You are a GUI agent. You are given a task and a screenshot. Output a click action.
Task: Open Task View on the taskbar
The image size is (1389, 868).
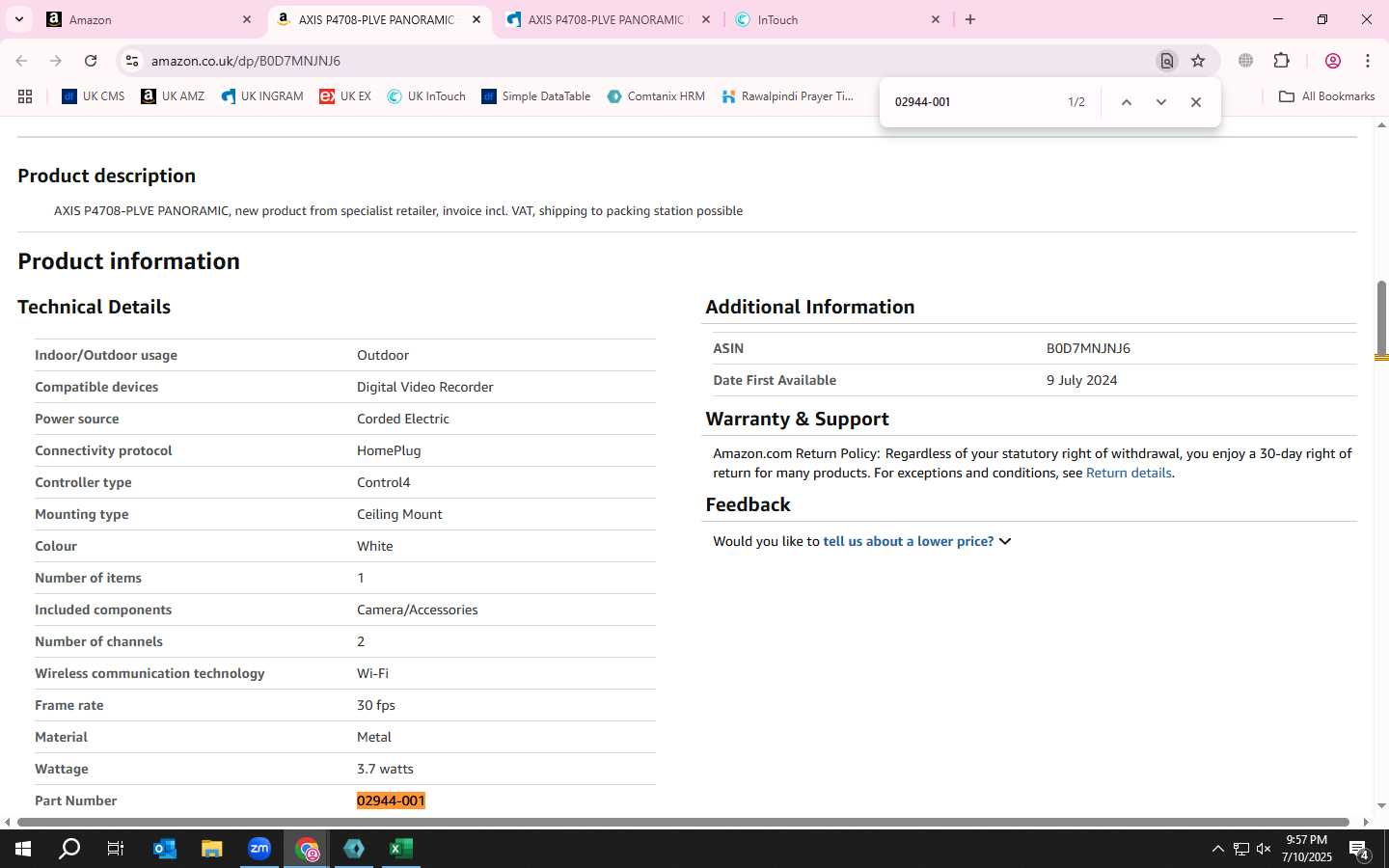(x=115, y=849)
